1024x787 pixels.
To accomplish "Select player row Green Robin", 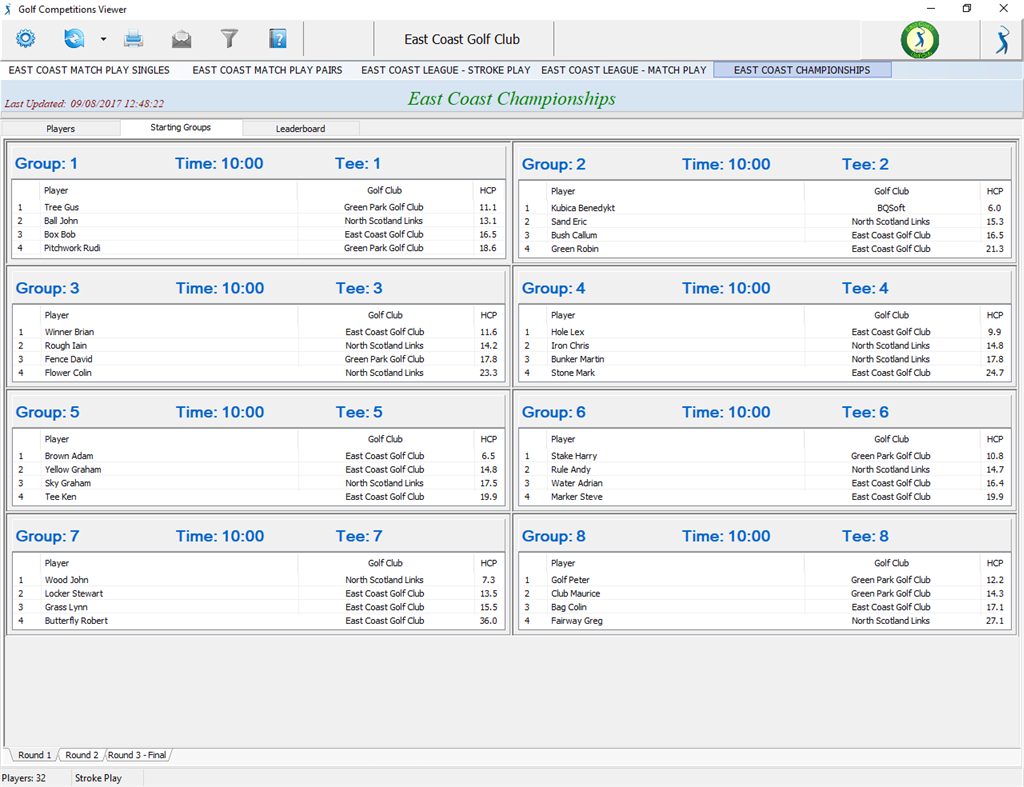I will click(x=765, y=249).
